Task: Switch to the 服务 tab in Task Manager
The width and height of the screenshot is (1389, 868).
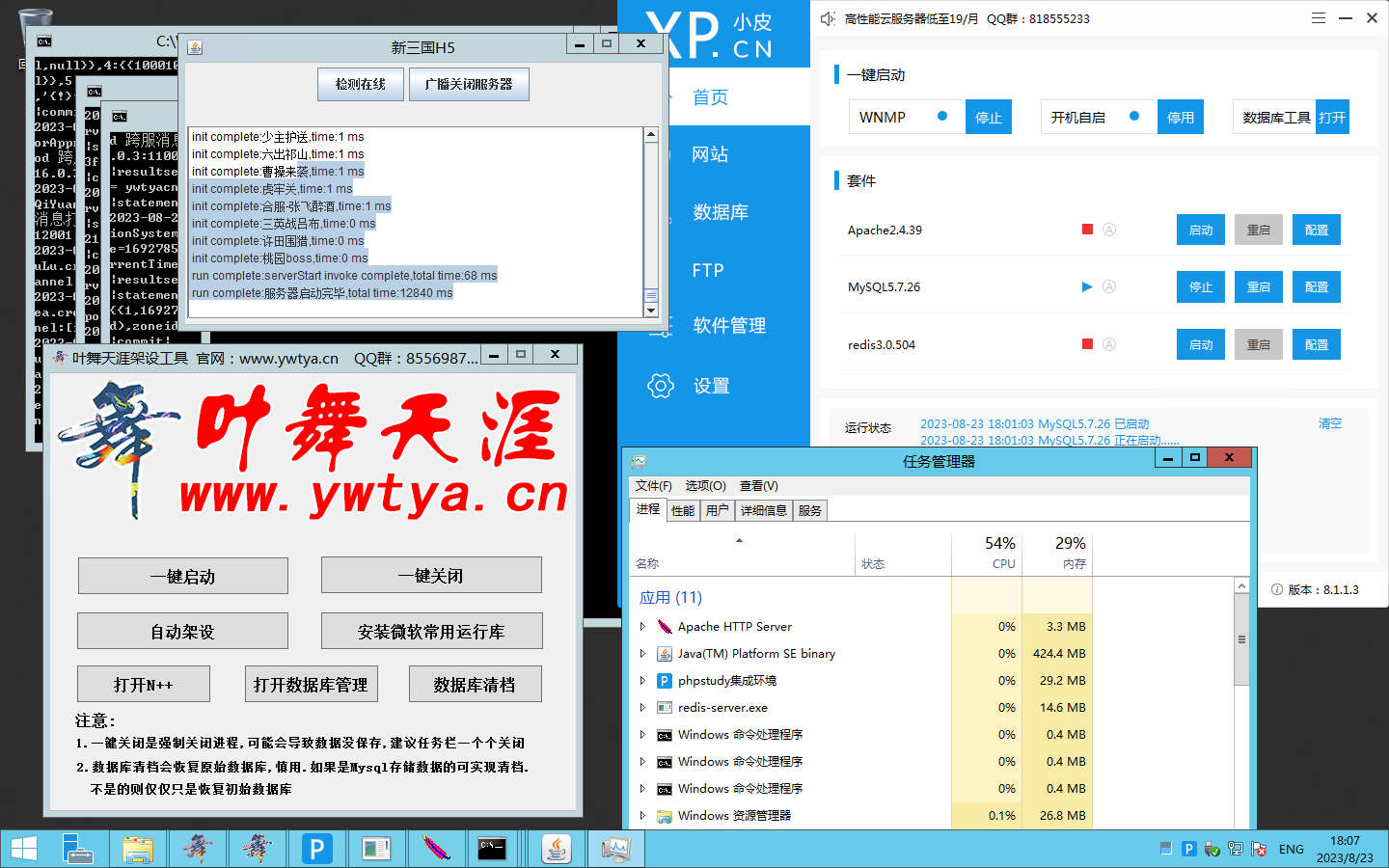Action: [x=810, y=510]
